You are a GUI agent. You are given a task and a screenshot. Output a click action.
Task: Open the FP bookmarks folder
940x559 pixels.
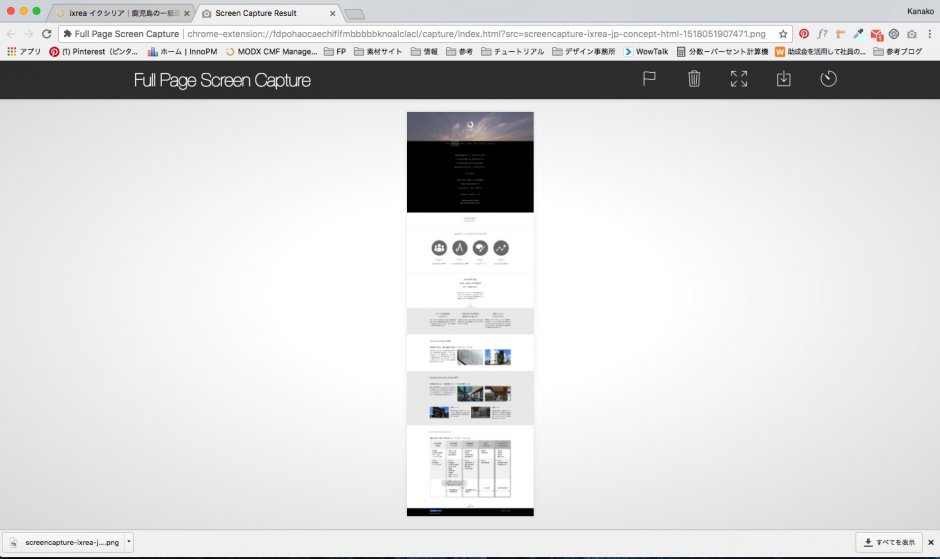tap(334, 51)
